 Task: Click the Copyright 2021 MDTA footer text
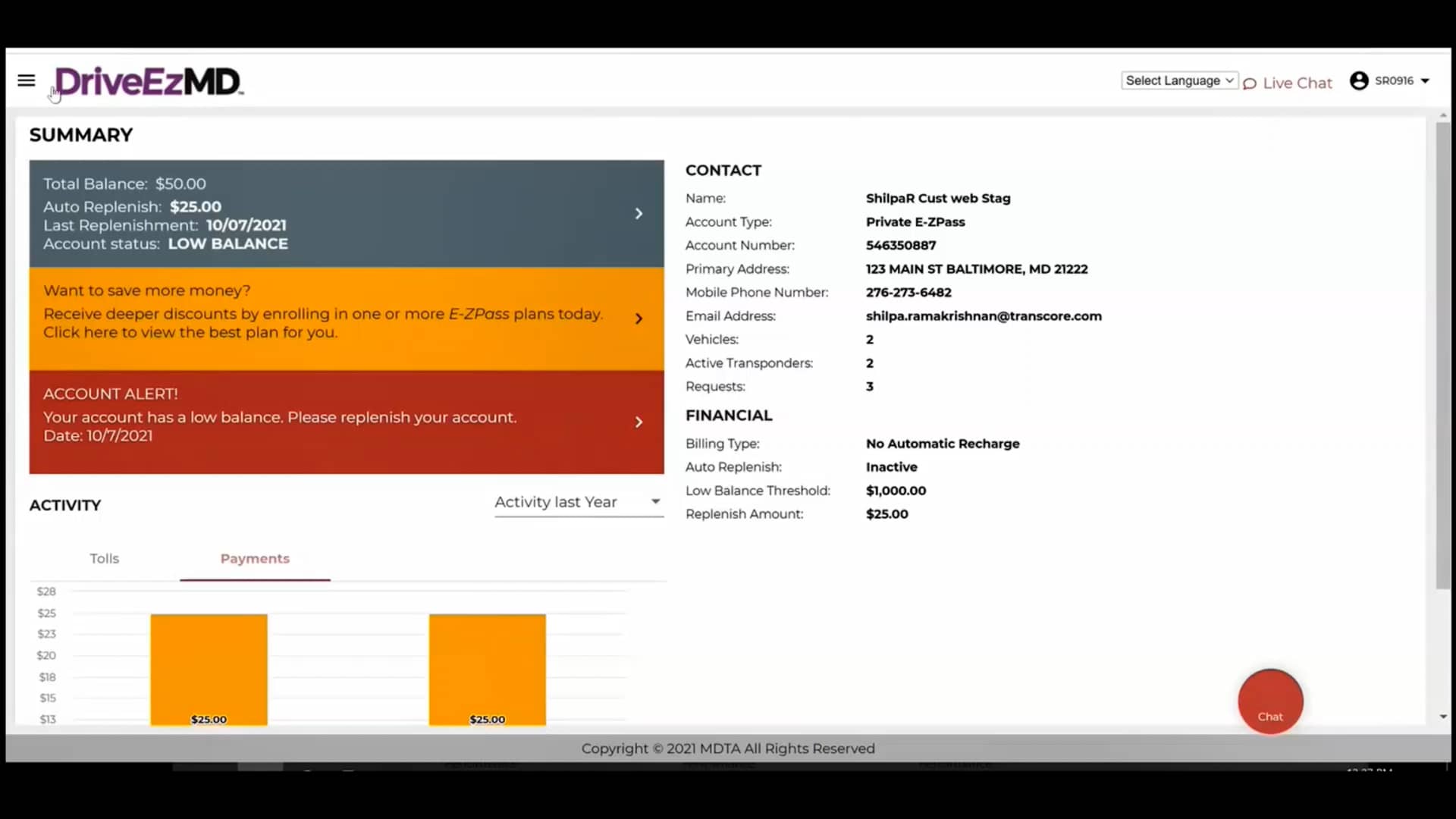point(728,748)
